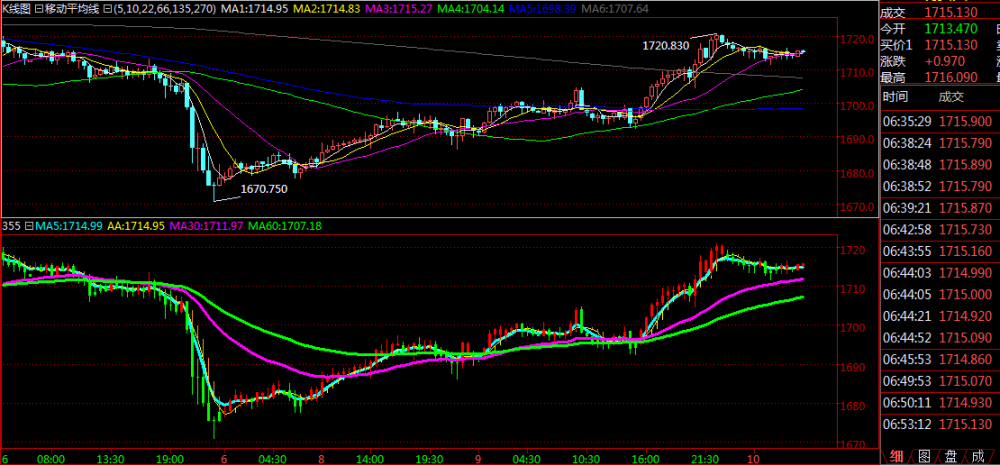Collapse the 移动平均线 indicator box icon
Image resolution: width=1000 pixels, height=466 pixels.
pyautogui.click(x=39, y=10)
